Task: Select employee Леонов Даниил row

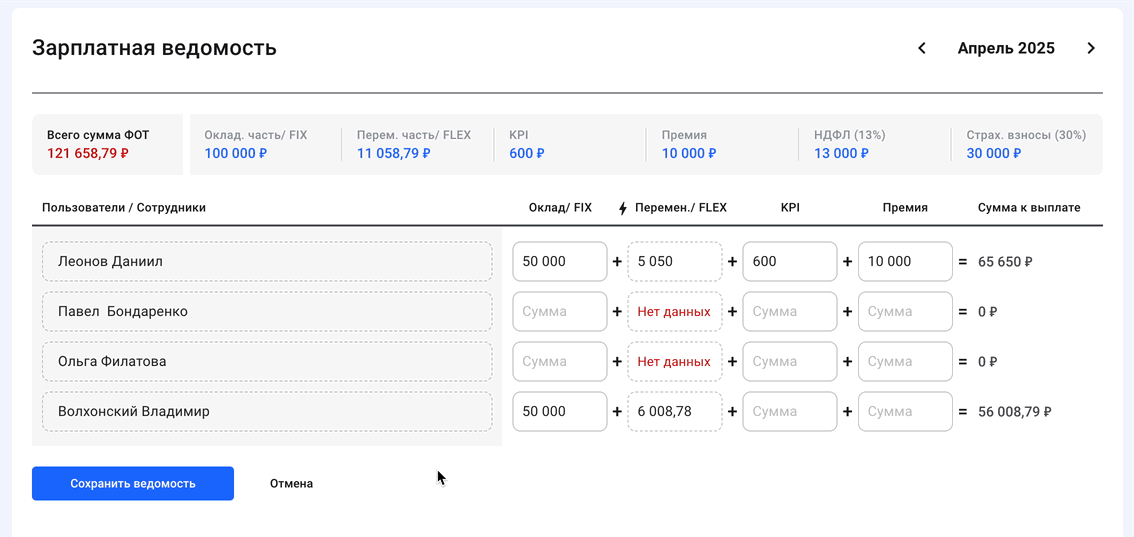Action: [x=267, y=261]
